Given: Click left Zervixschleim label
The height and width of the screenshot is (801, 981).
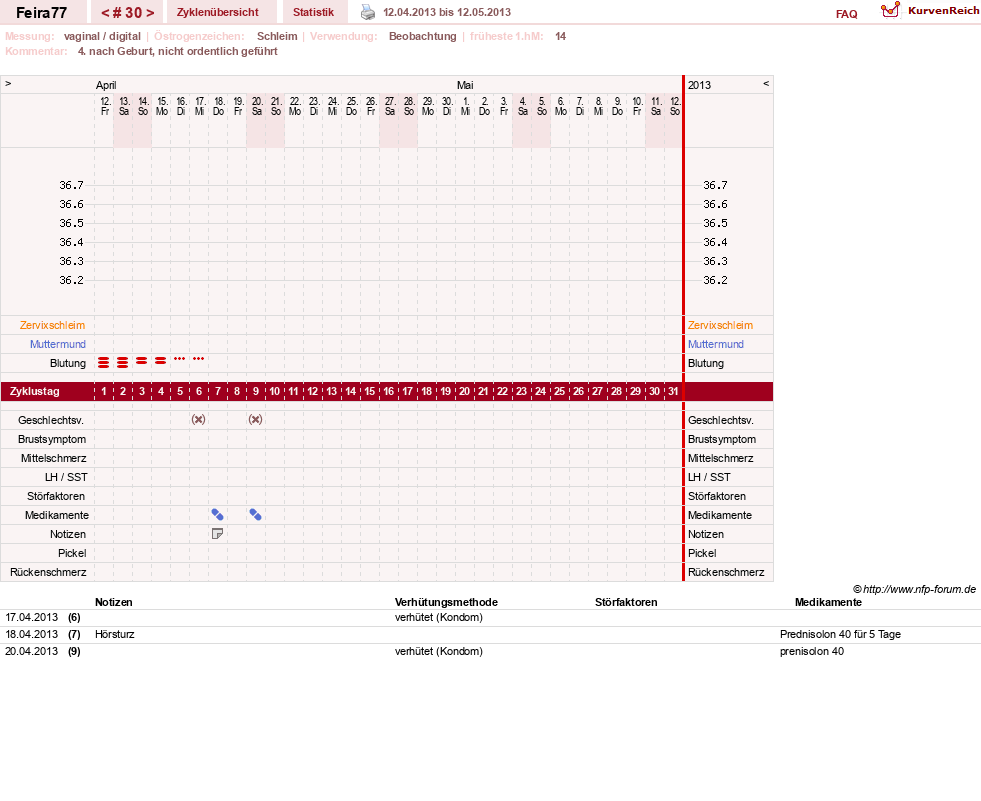Looking at the screenshot, I should (x=53, y=325).
